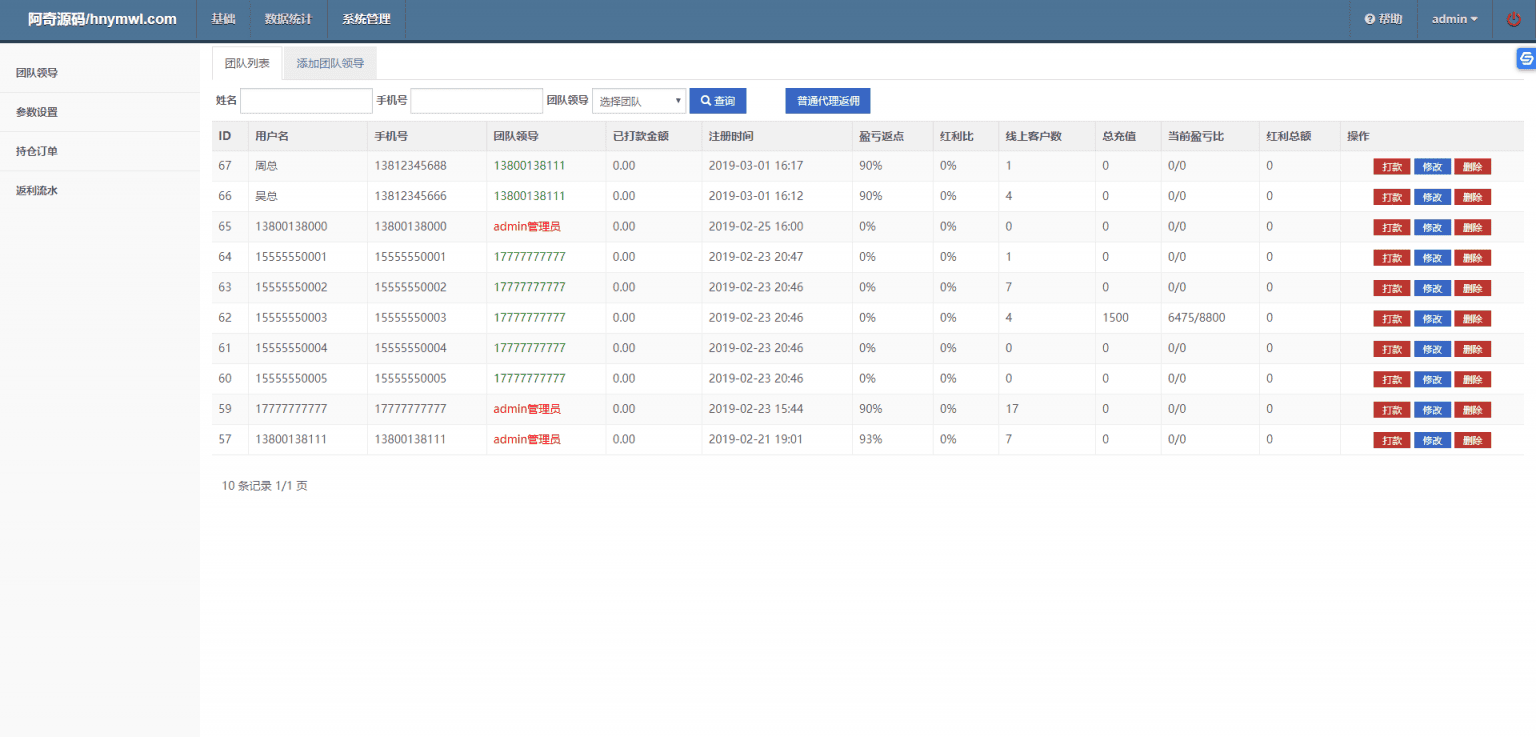Click the blue floating icon on right edge

click(x=1527, y=58)
